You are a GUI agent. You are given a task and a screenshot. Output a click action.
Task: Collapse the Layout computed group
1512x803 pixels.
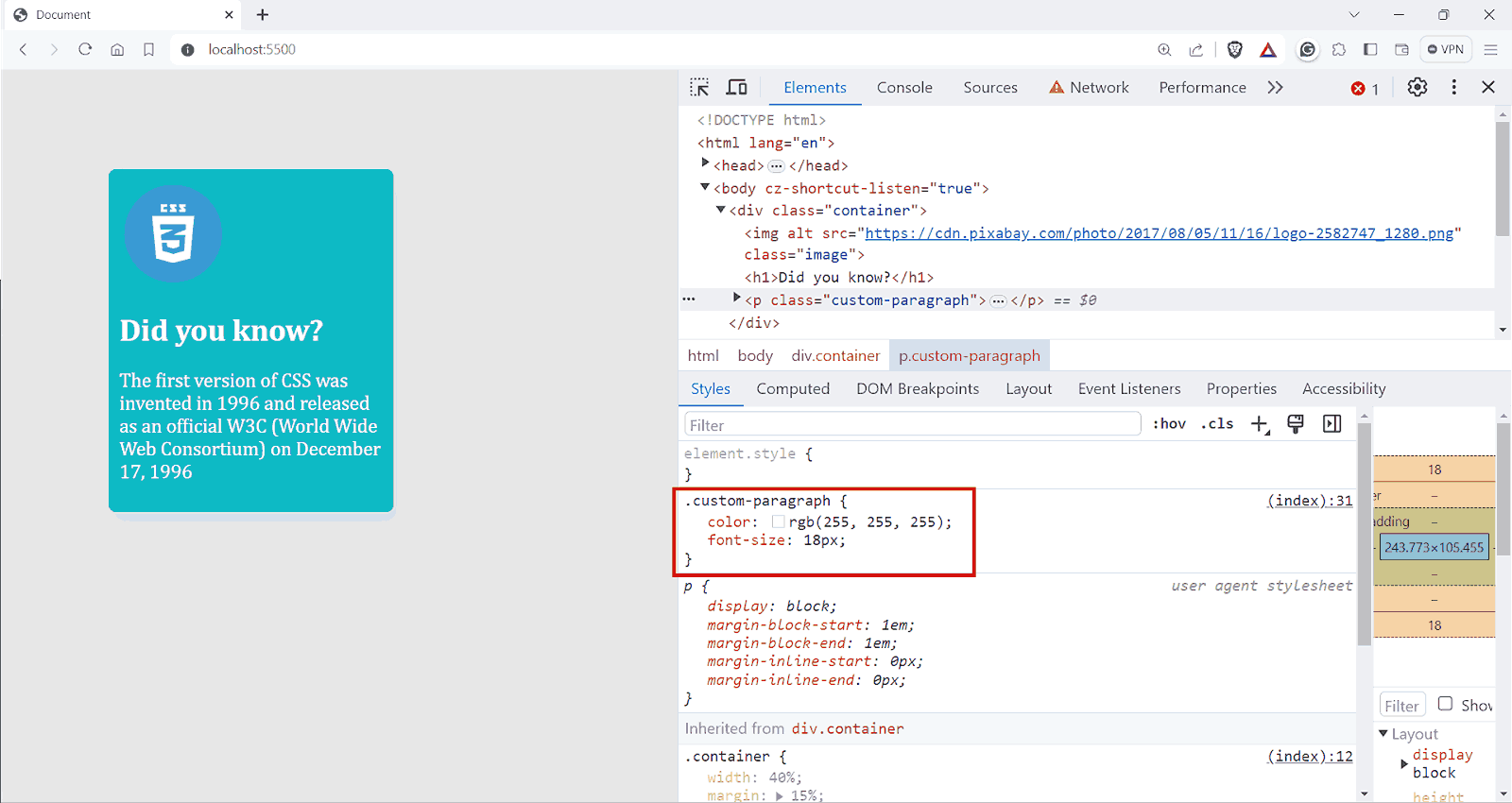(1383, 733)
